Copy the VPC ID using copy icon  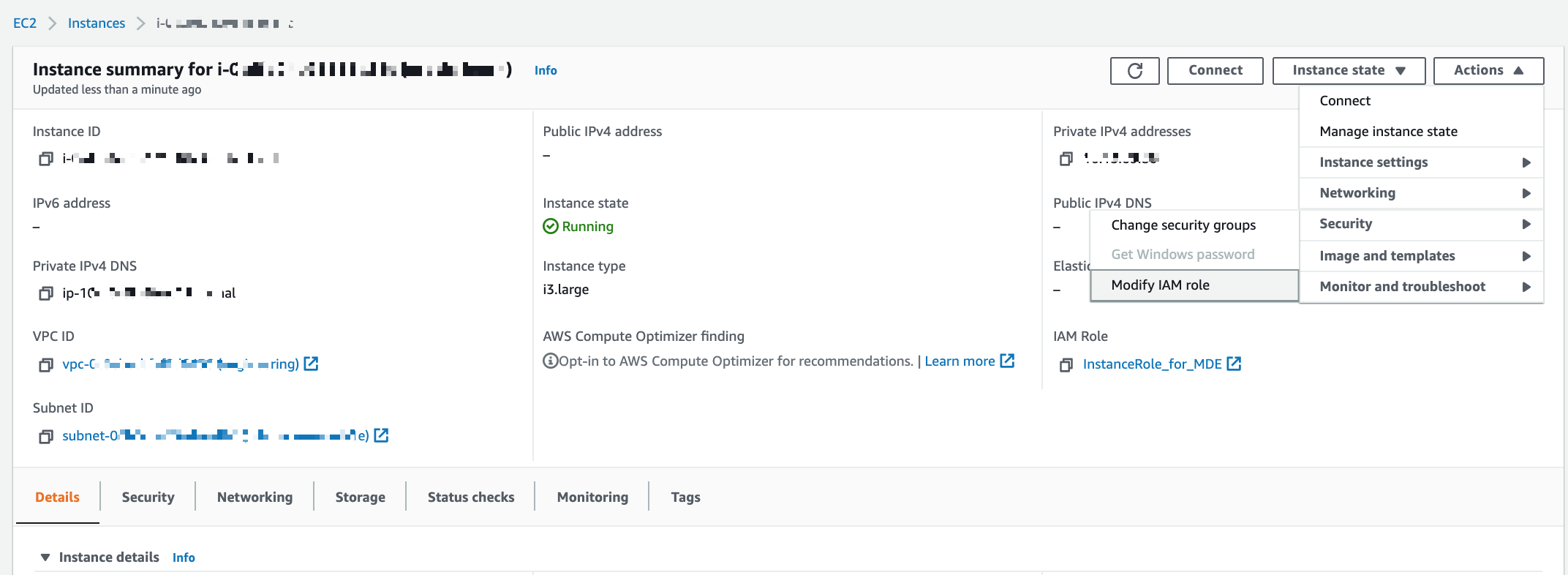click(x=46, y=364)
